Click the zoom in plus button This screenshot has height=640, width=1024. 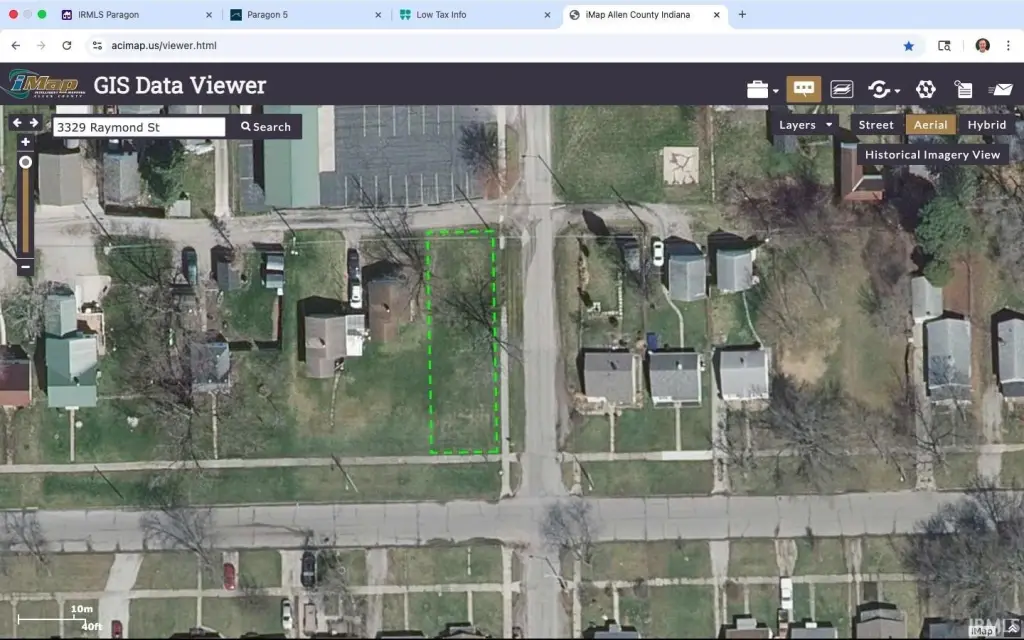(26, 143)
